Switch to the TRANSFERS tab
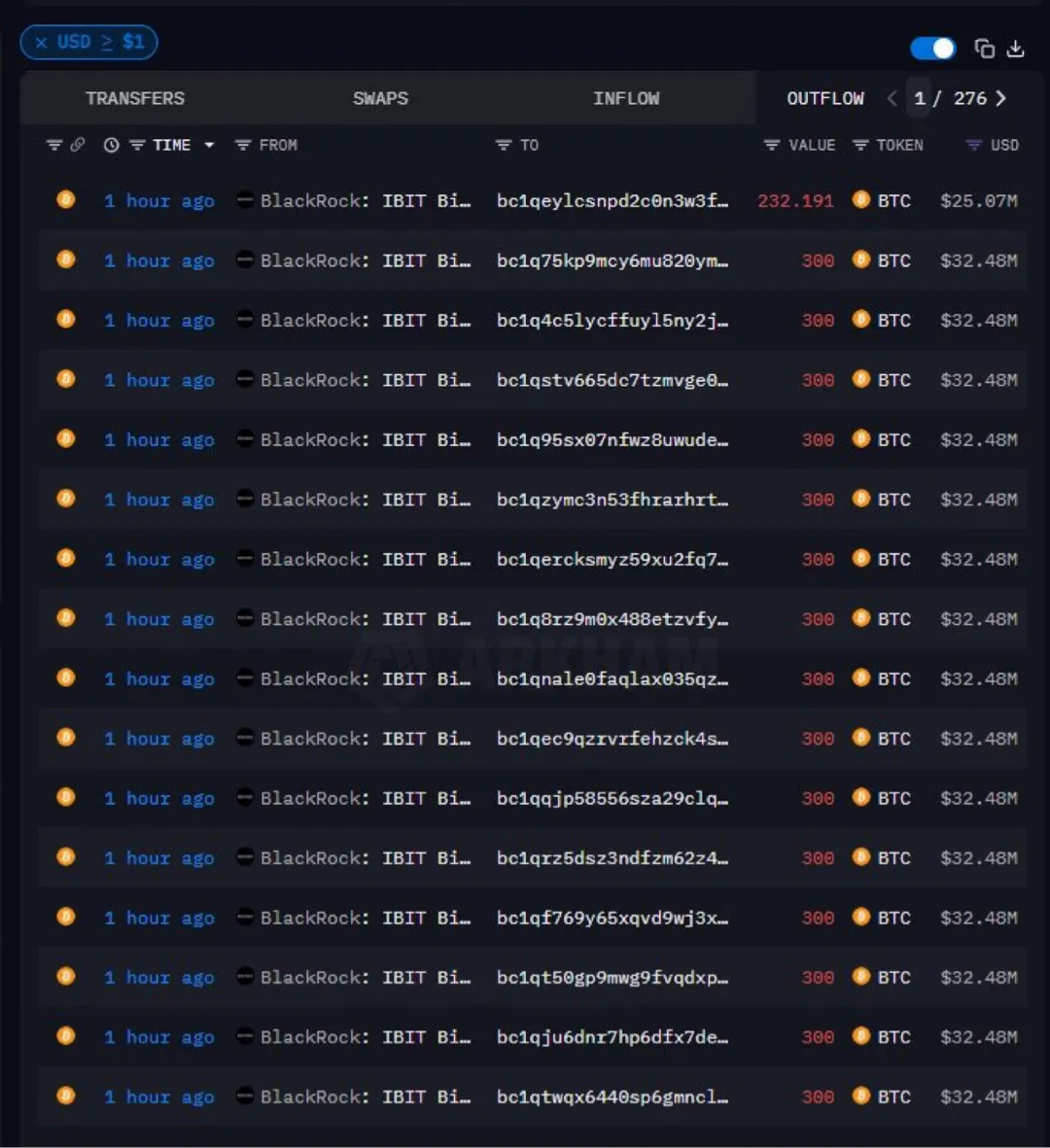 tap(135, 98)
